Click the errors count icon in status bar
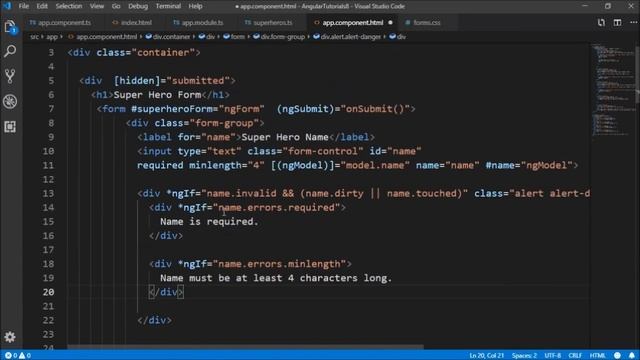The width and height of the screenshot is (640, 360). (x=8, y=356)
